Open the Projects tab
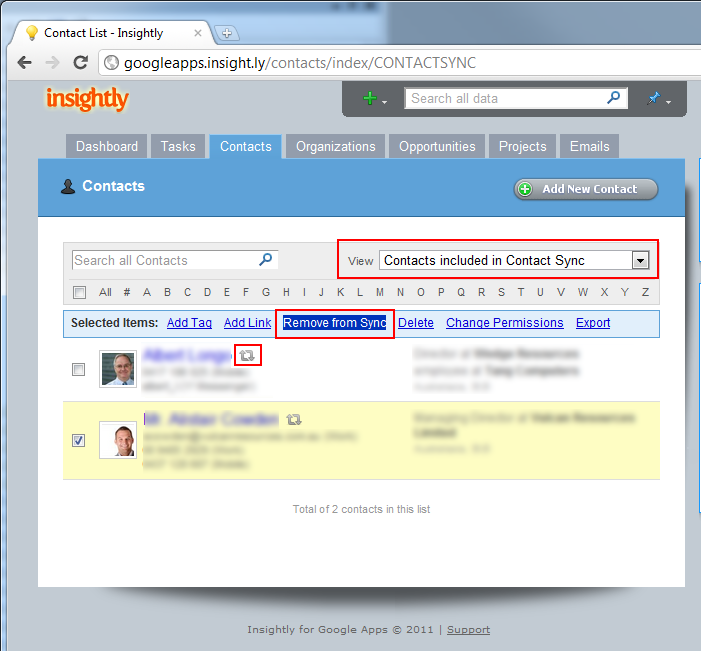 click(522, 146)
